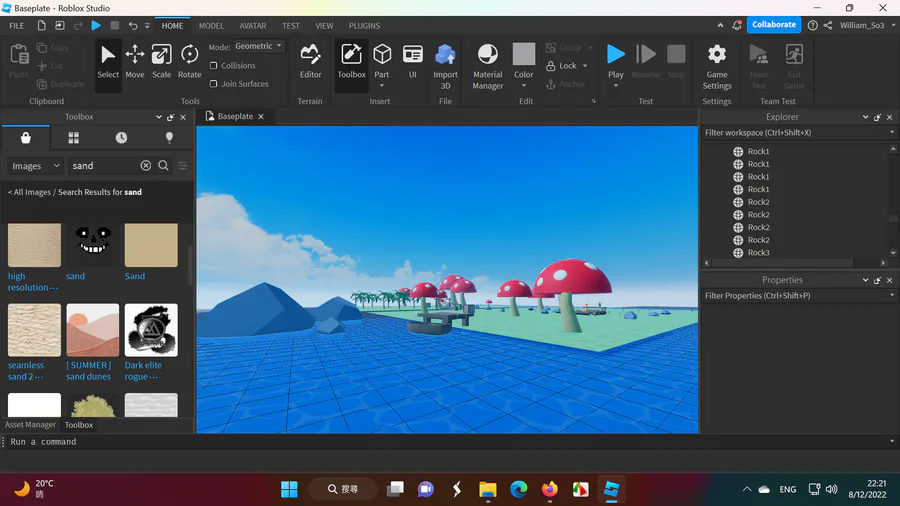Click the notifications bell icon
This screenshot has height=506, width=900.
point(737,25)
